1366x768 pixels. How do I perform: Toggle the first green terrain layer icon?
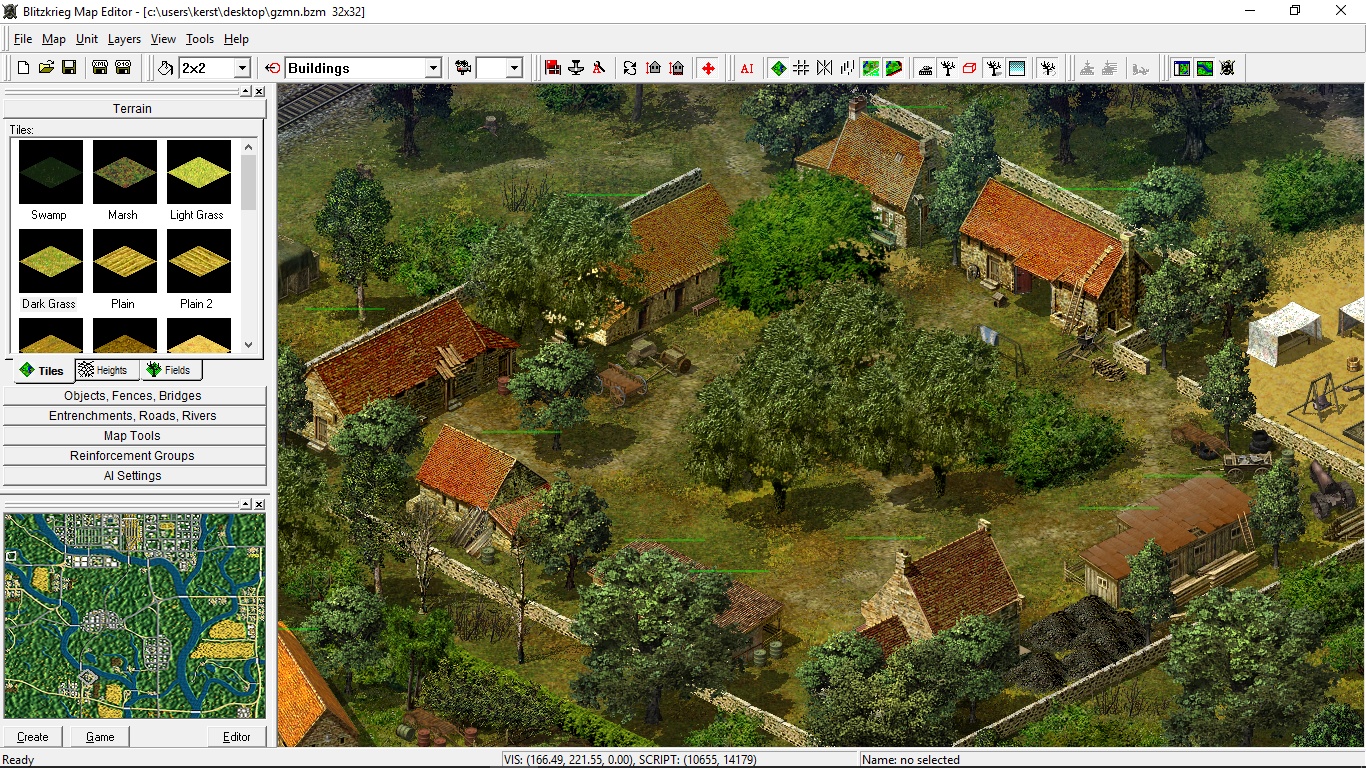click(x=871, y=68)
